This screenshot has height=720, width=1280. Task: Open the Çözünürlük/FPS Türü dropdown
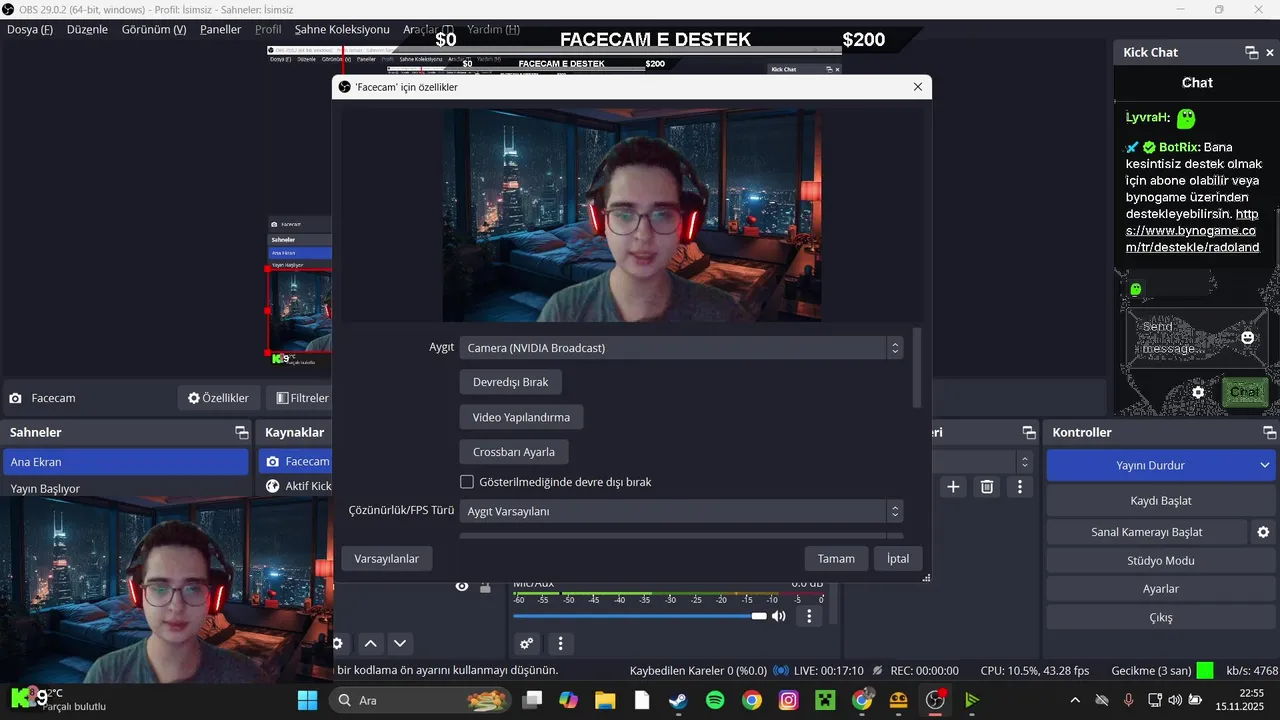click(681, 511)
